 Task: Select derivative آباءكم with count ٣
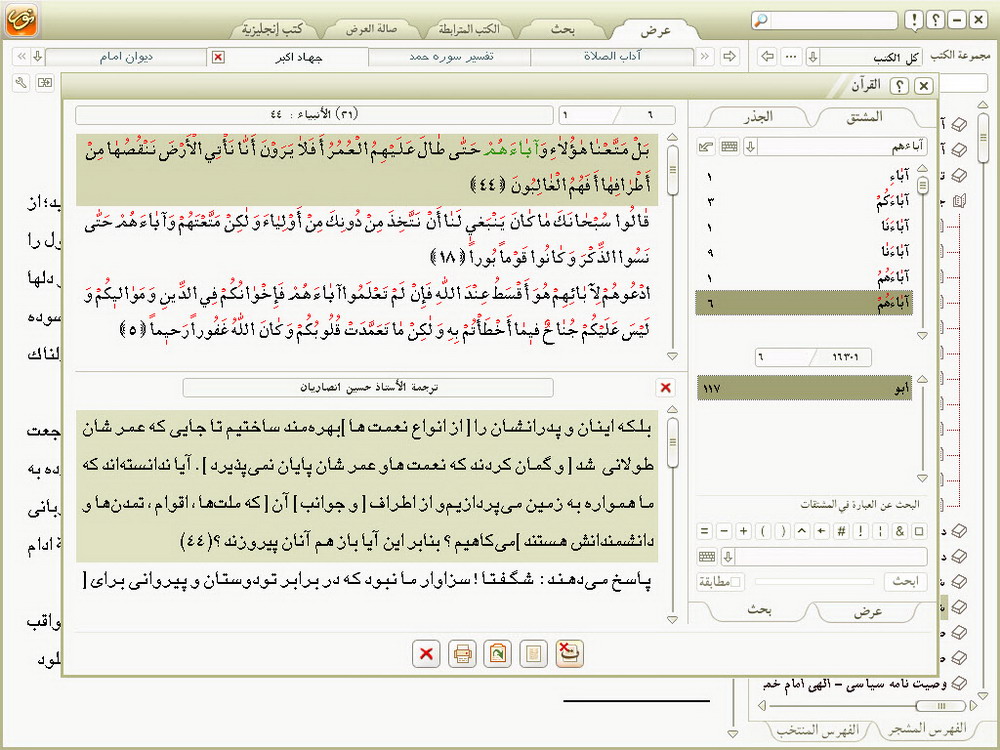tap(804, 202)
